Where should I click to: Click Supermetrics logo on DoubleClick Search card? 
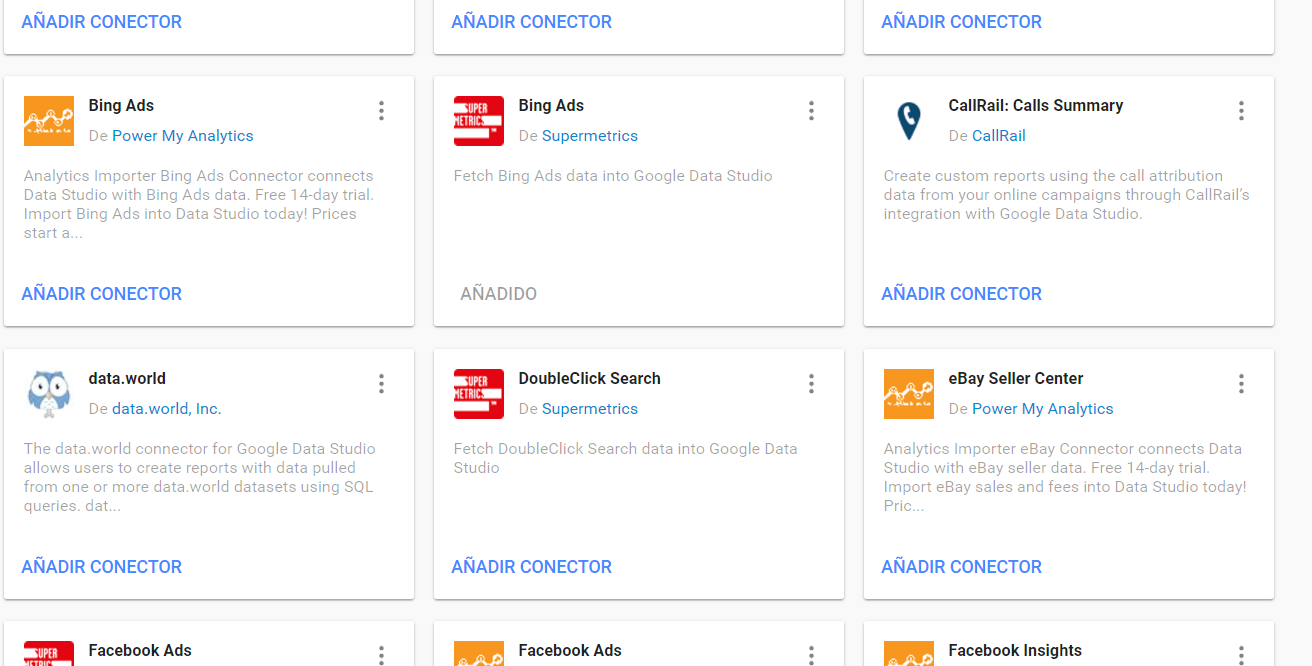point(479,394)
